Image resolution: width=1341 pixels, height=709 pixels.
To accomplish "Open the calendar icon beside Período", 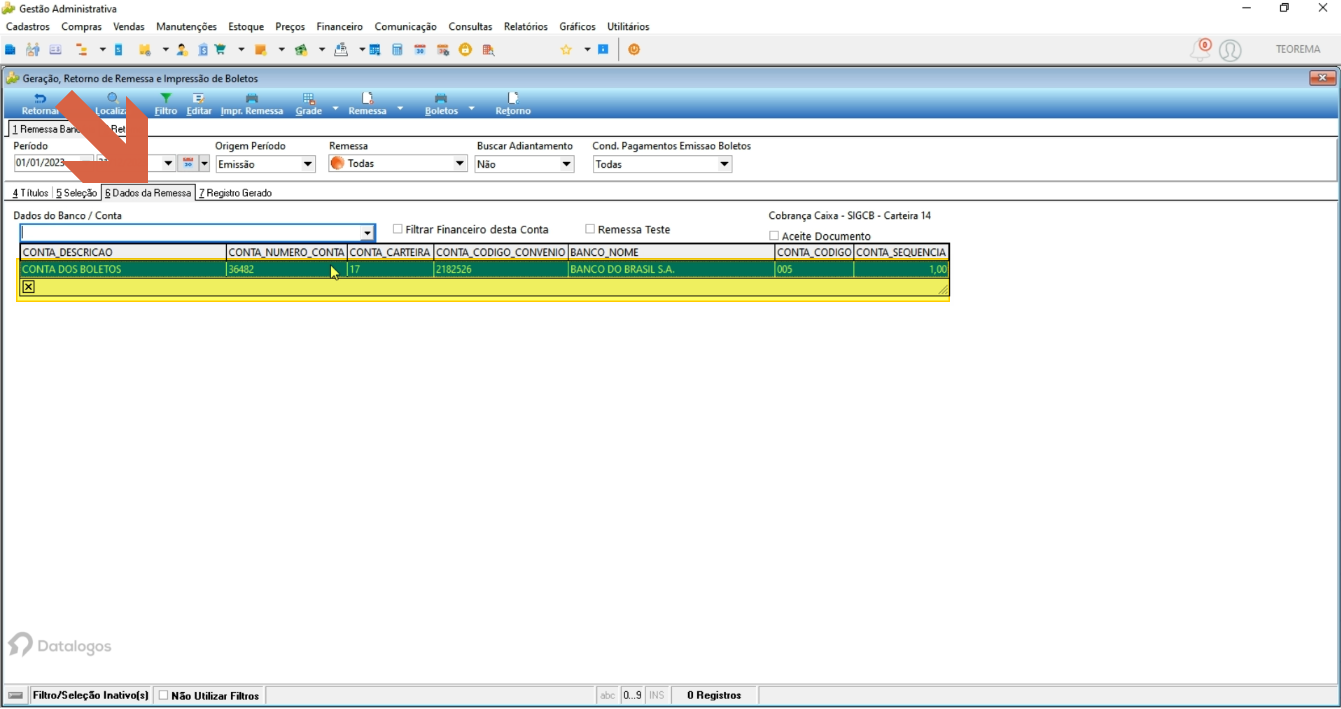I will tap(188, 164).
